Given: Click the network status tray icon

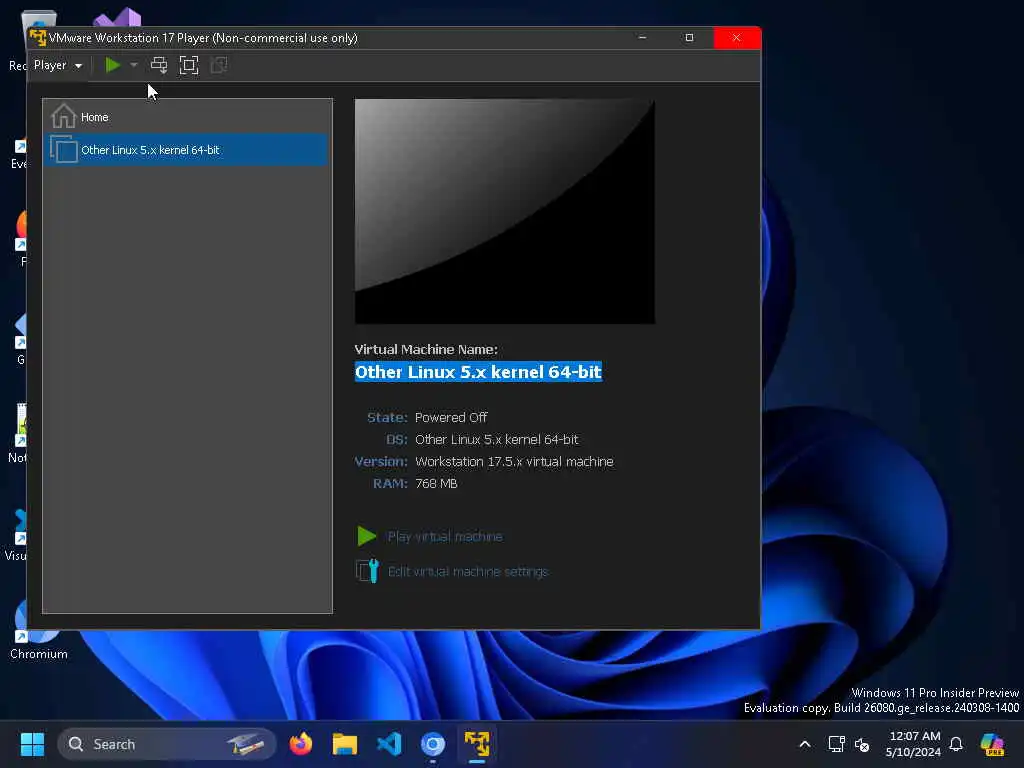Looking at the screenshot, I should tap(837, 744).
